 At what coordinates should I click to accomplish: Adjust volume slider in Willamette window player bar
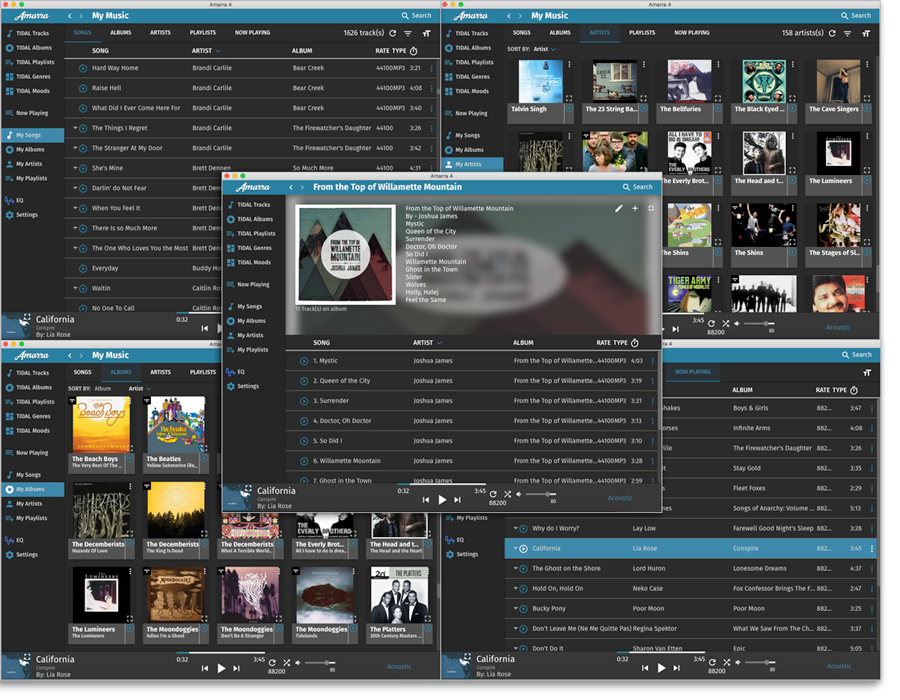[541, 494]
